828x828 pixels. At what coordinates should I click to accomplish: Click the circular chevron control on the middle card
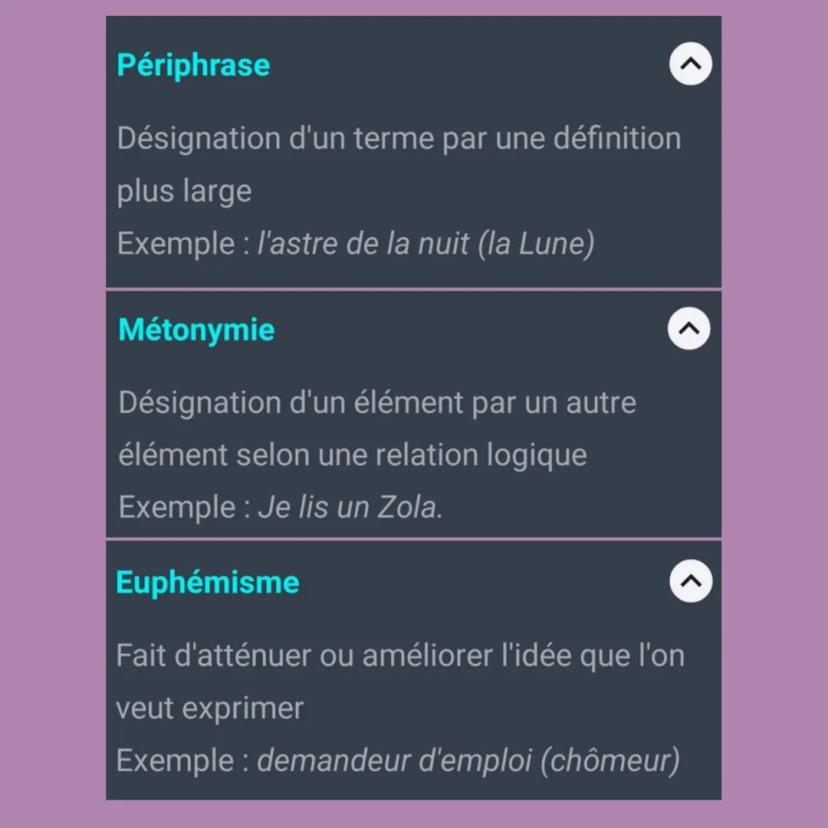(x=687, y=328)
